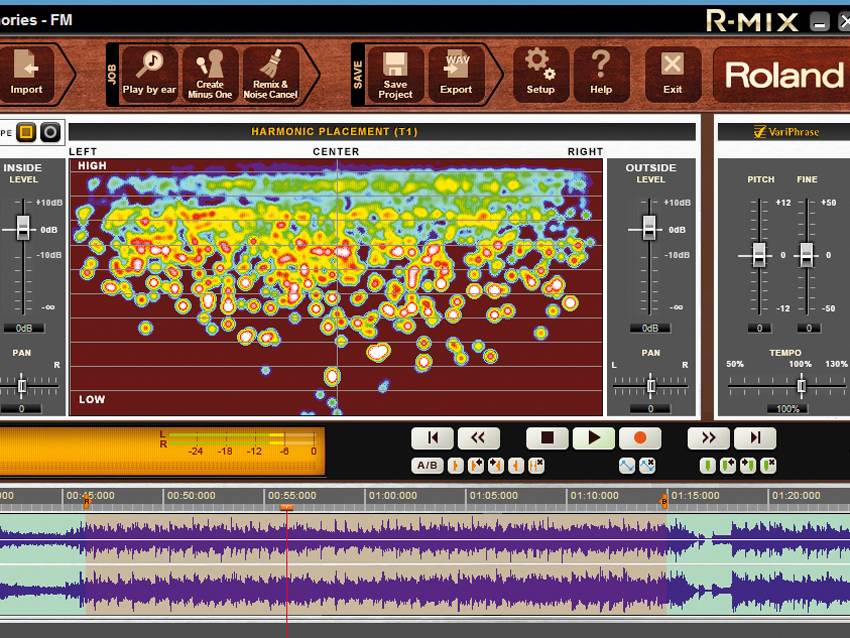Click the Fine value field

pos(809,328)
